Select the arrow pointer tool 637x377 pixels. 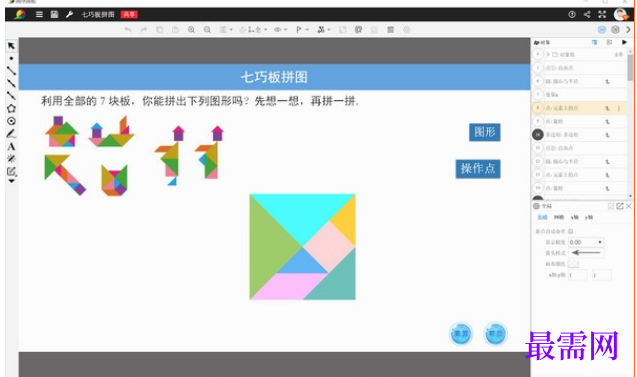click(11, 46)
